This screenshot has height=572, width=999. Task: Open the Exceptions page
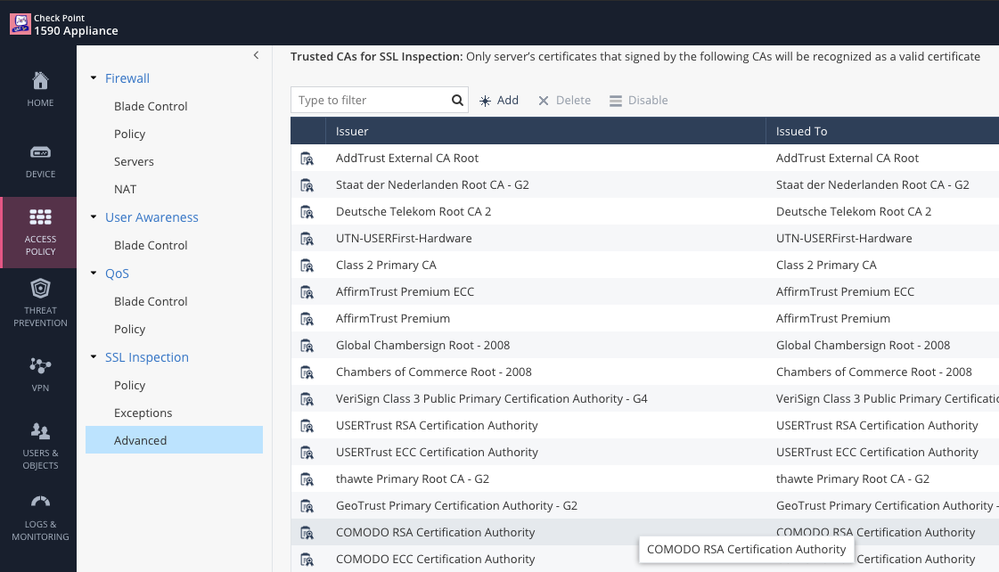[143, 413]
